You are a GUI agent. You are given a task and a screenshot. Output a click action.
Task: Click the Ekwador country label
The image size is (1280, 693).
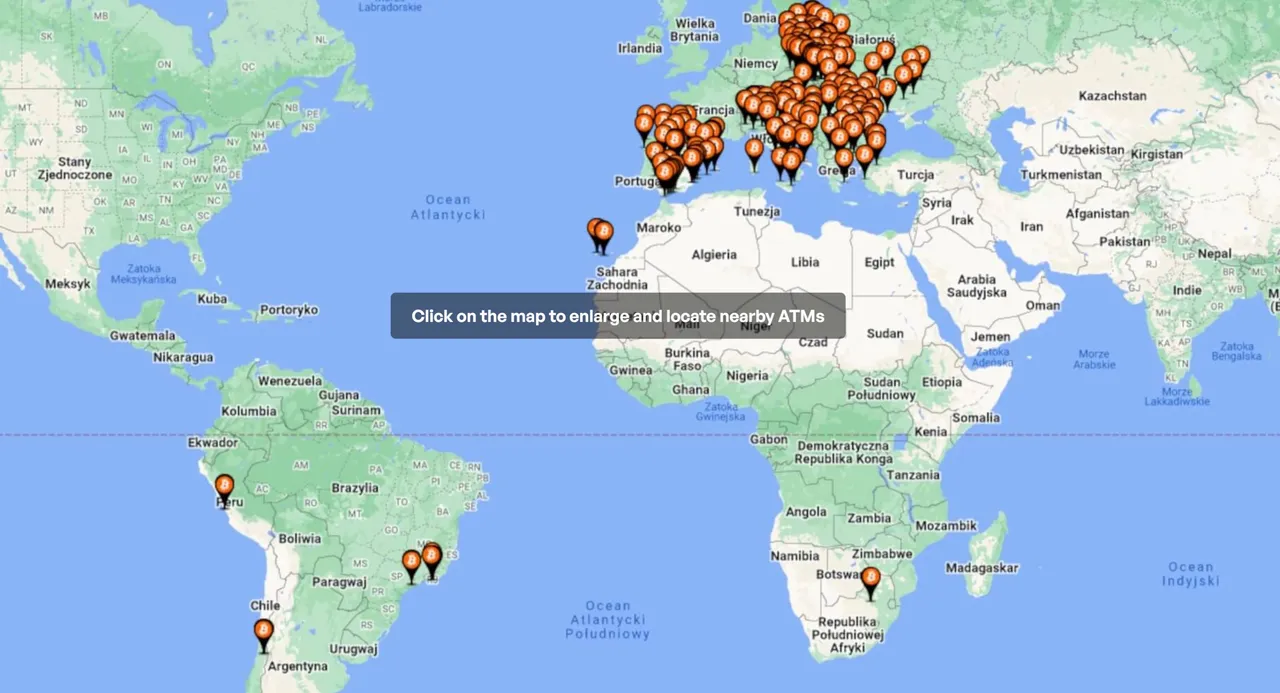pos(213,442)
